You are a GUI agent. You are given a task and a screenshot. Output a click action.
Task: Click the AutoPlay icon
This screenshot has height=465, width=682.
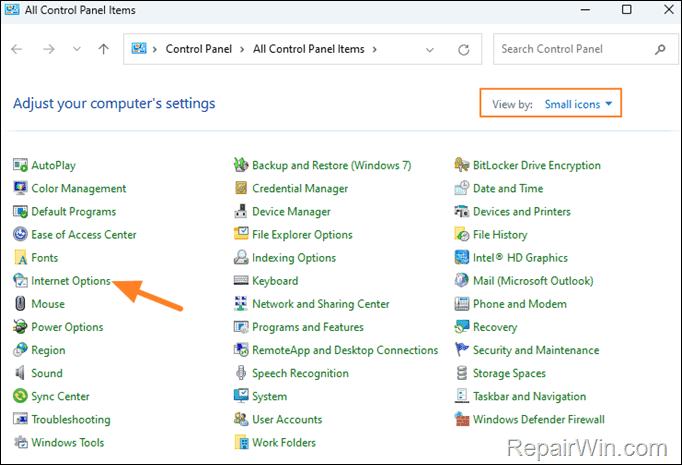[x=20, y=165]
